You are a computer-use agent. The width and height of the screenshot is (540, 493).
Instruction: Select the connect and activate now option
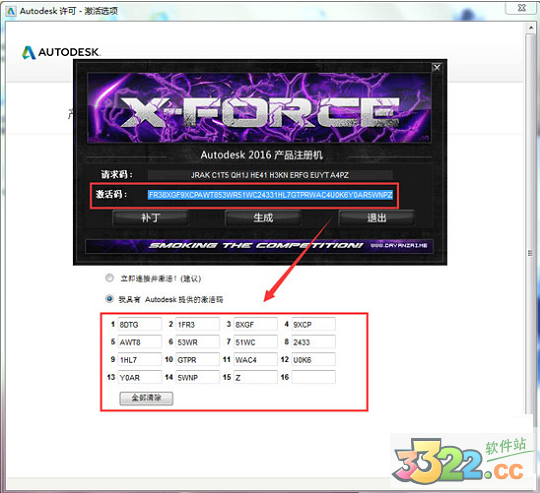coord(110,278)
